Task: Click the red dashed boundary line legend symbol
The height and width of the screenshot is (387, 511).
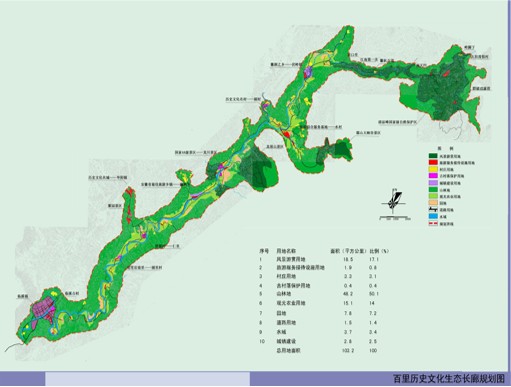Action: (433, 224)
